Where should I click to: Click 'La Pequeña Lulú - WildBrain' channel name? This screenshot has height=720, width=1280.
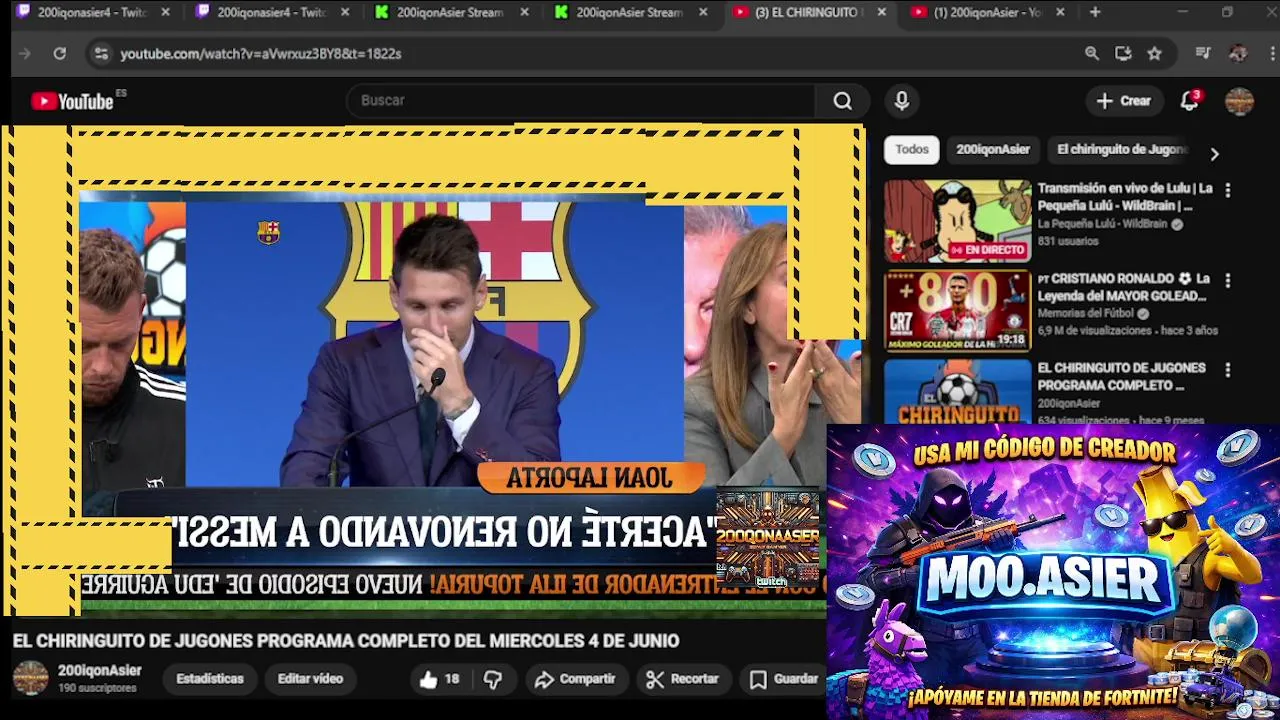coord(1103,225)
